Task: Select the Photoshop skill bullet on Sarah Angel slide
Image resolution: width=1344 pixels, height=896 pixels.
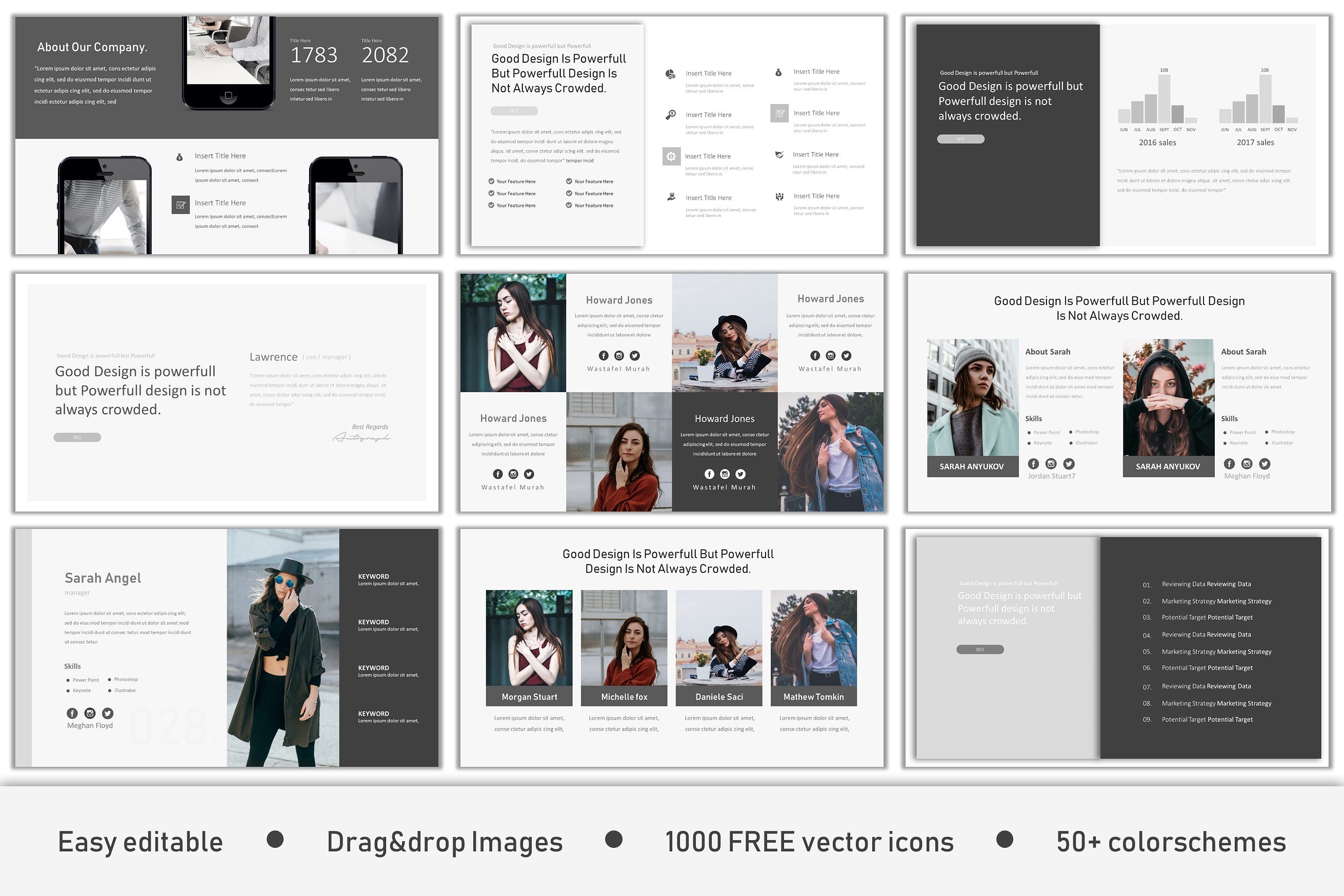Action: point(109,679)
